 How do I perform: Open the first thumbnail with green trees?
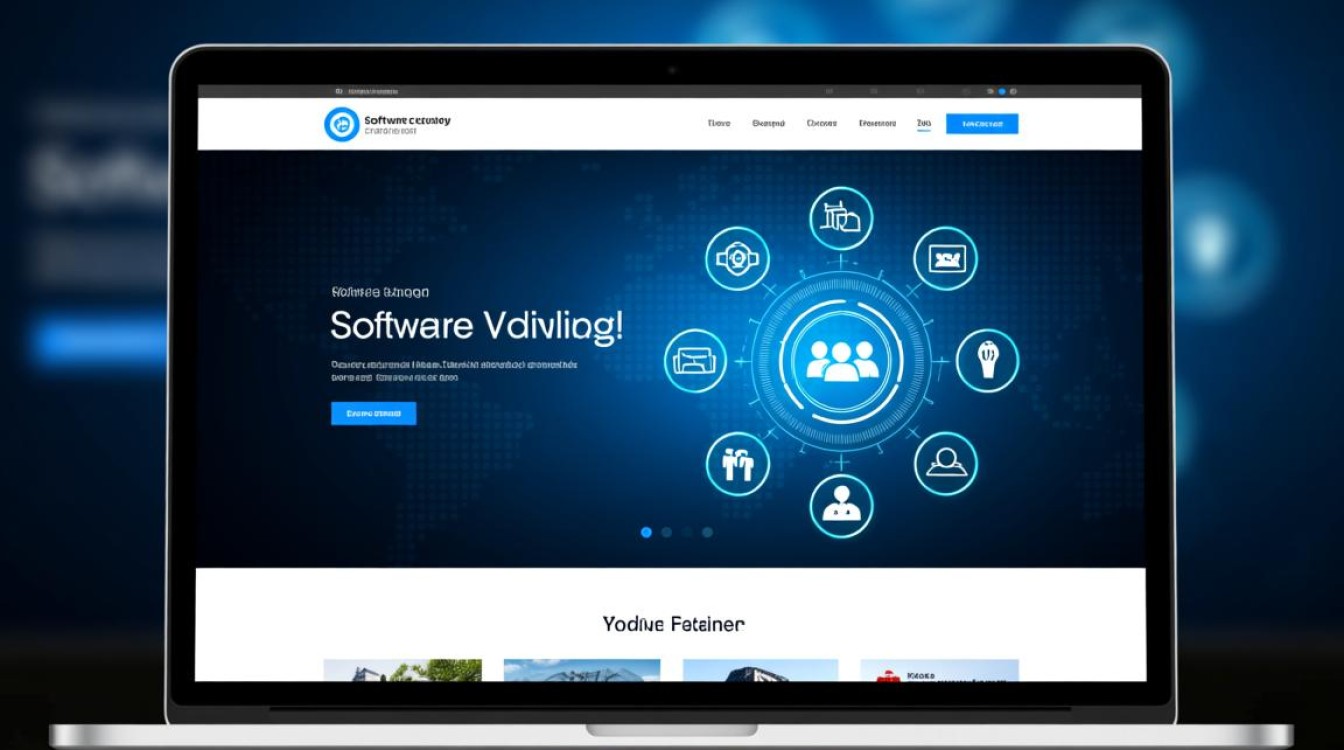click(402, 670)
